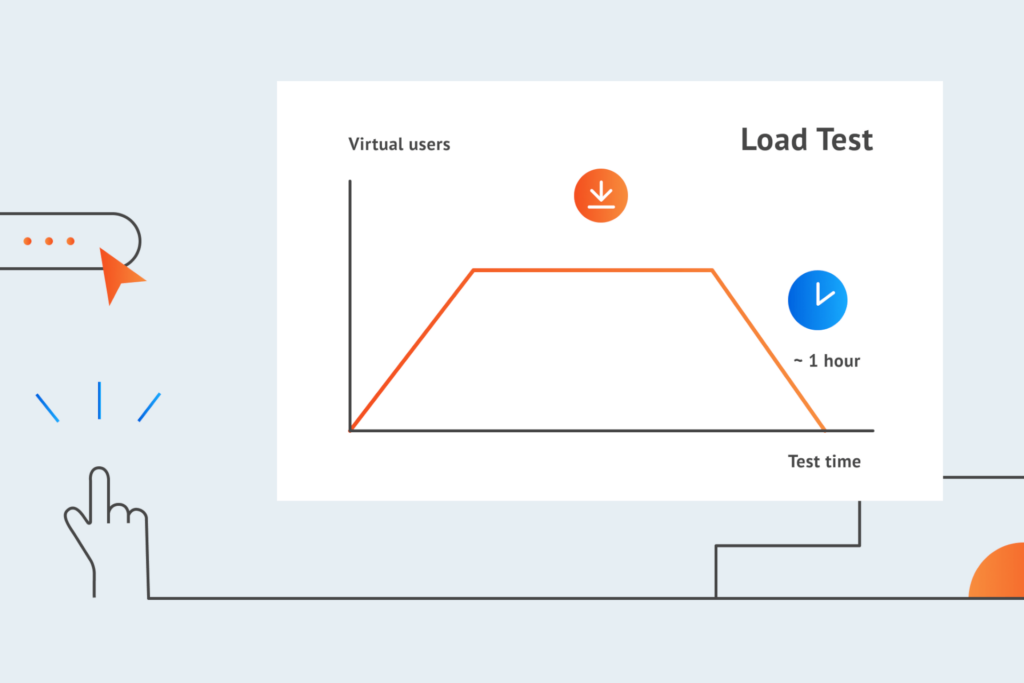
Task: Click the orange download arrow icon
Action: (x=601, y=195)
